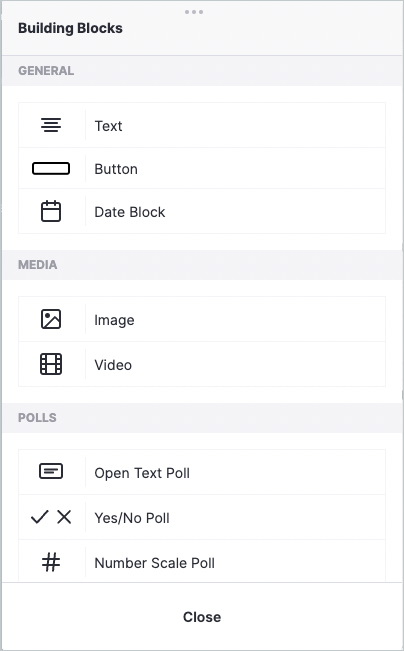Add a Number Scale Poll by label
The width and height of the screenshot is (404, 651).
point(154,563)
